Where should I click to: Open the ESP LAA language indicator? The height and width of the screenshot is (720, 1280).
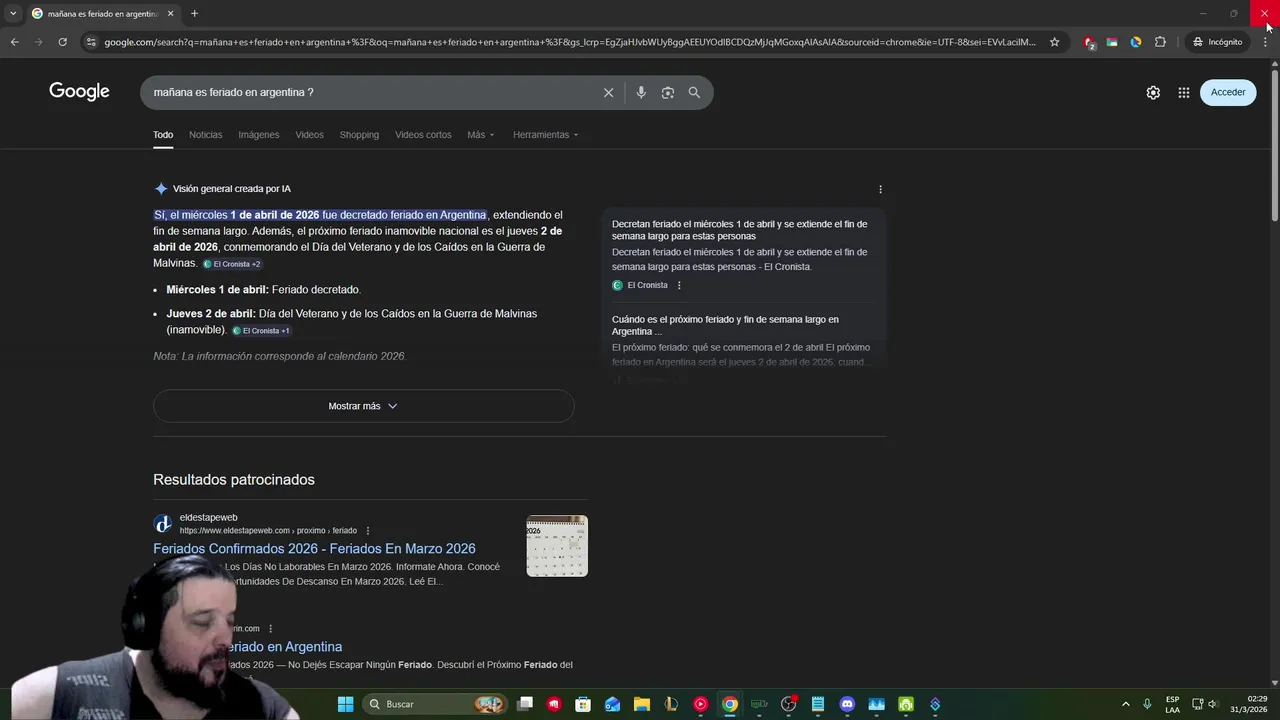pyautogui.click(x=1172, y=704)
